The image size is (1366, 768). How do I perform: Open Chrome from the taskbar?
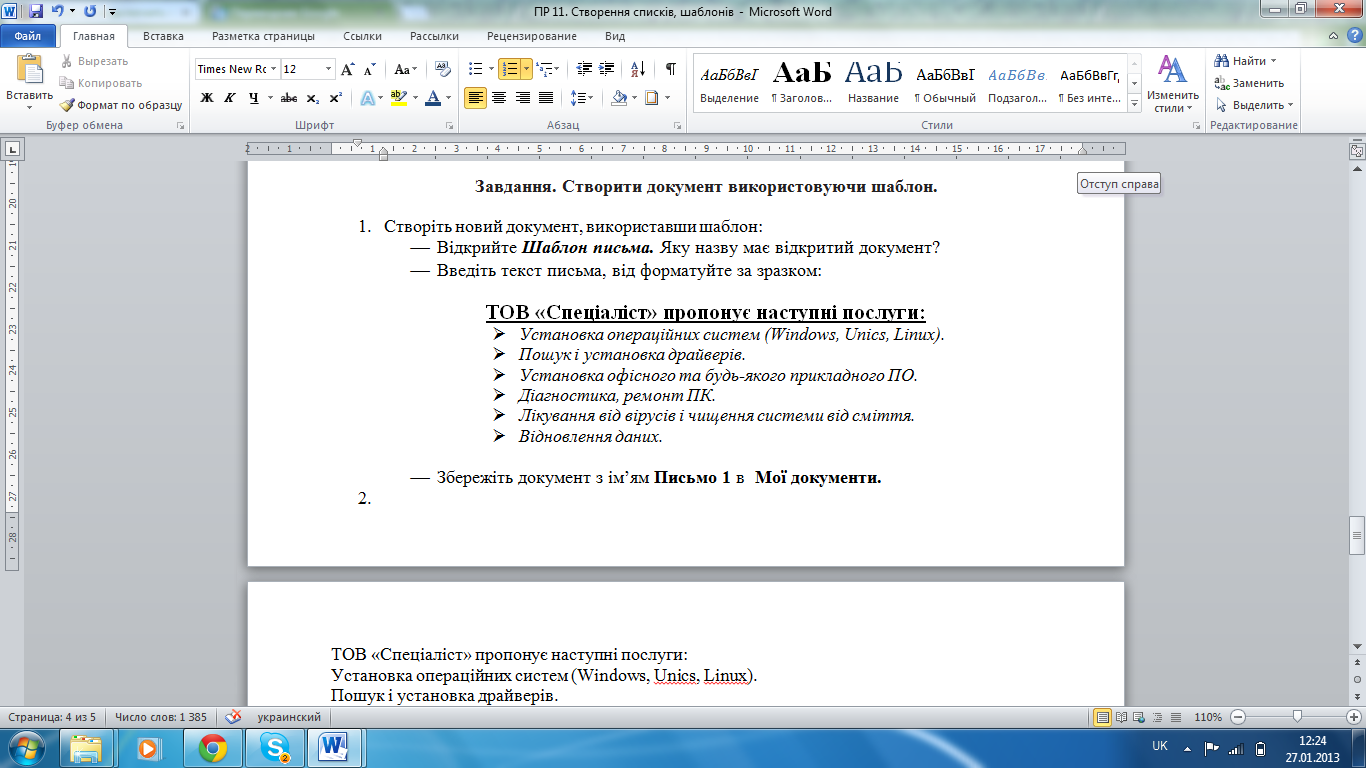pos(212,747)
